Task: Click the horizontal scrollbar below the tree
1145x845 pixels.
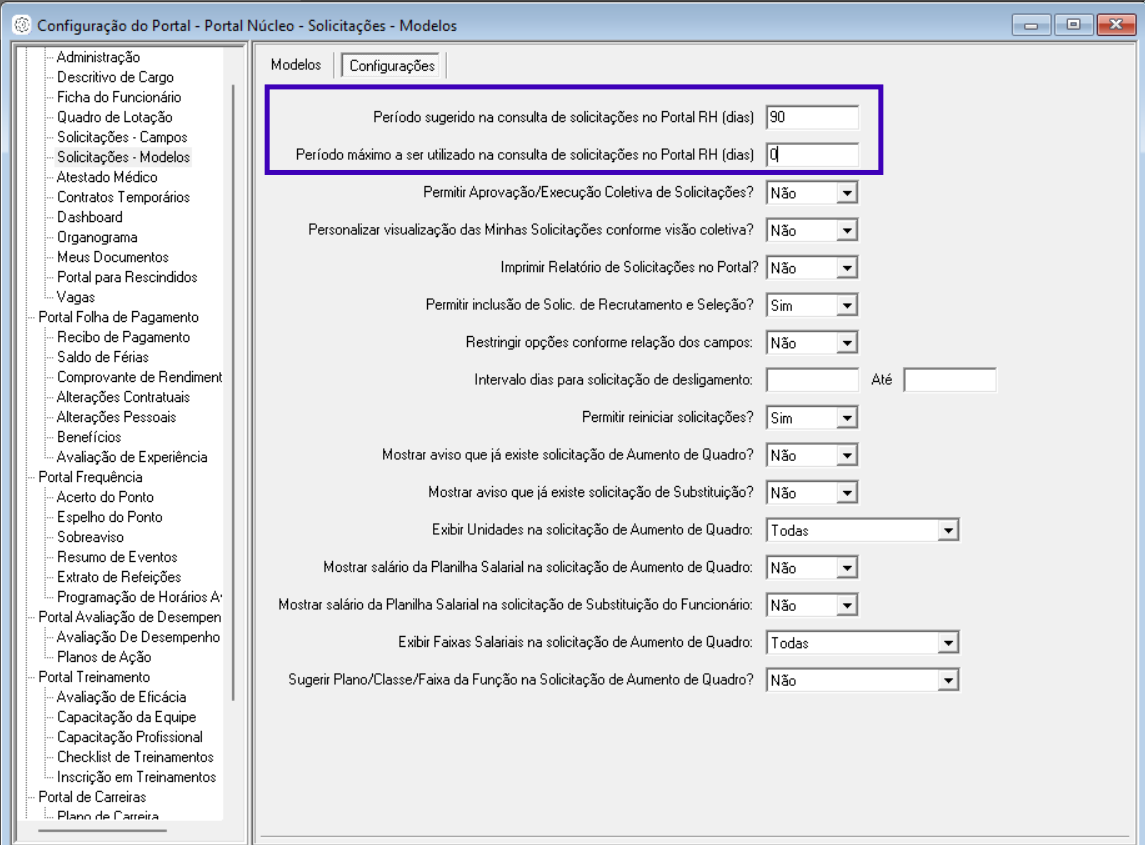Action: coord(102,830)
